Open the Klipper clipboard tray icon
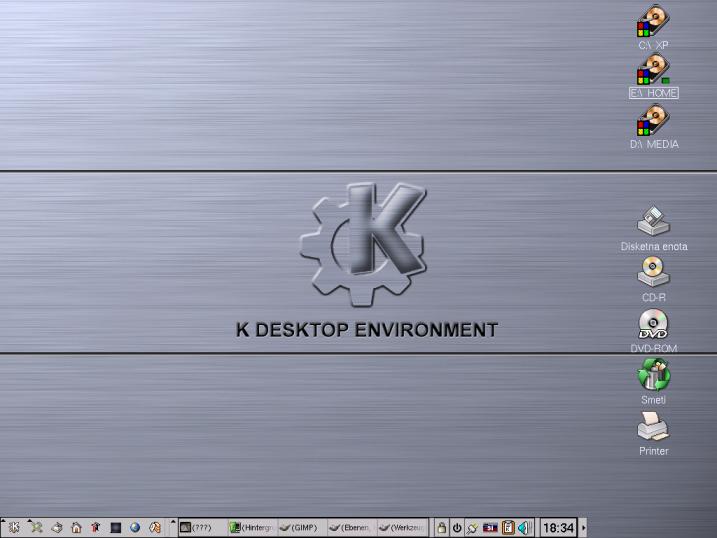This screenshot has height=538, width=717. [508, 527]
